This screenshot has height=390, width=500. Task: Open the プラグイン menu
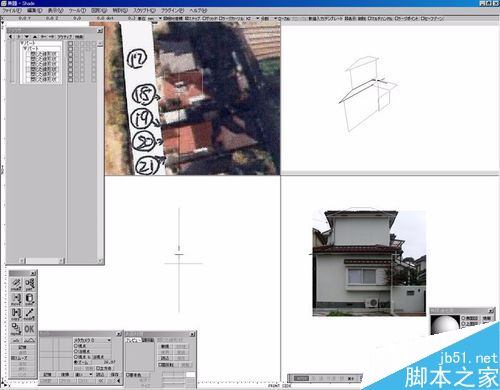pyautogui.click(x=172, y=11)
